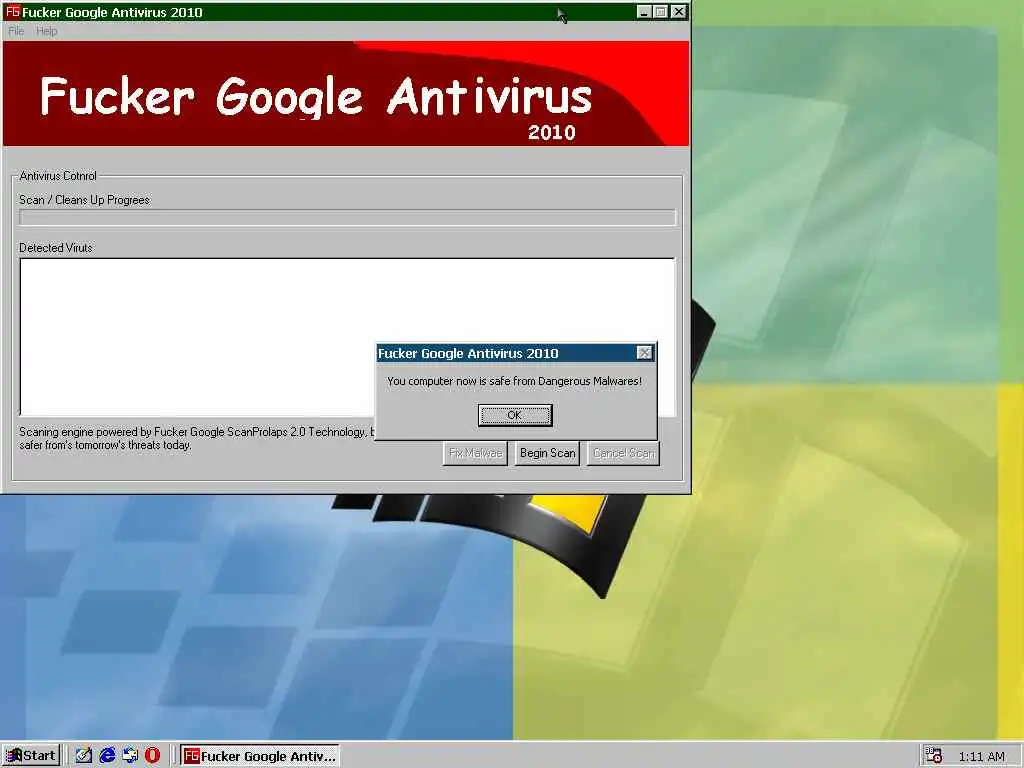The height and width of the screenshot is (768, 1024).
Task: Click the 'Detected Viruts' label
Action: coord(56,248)
